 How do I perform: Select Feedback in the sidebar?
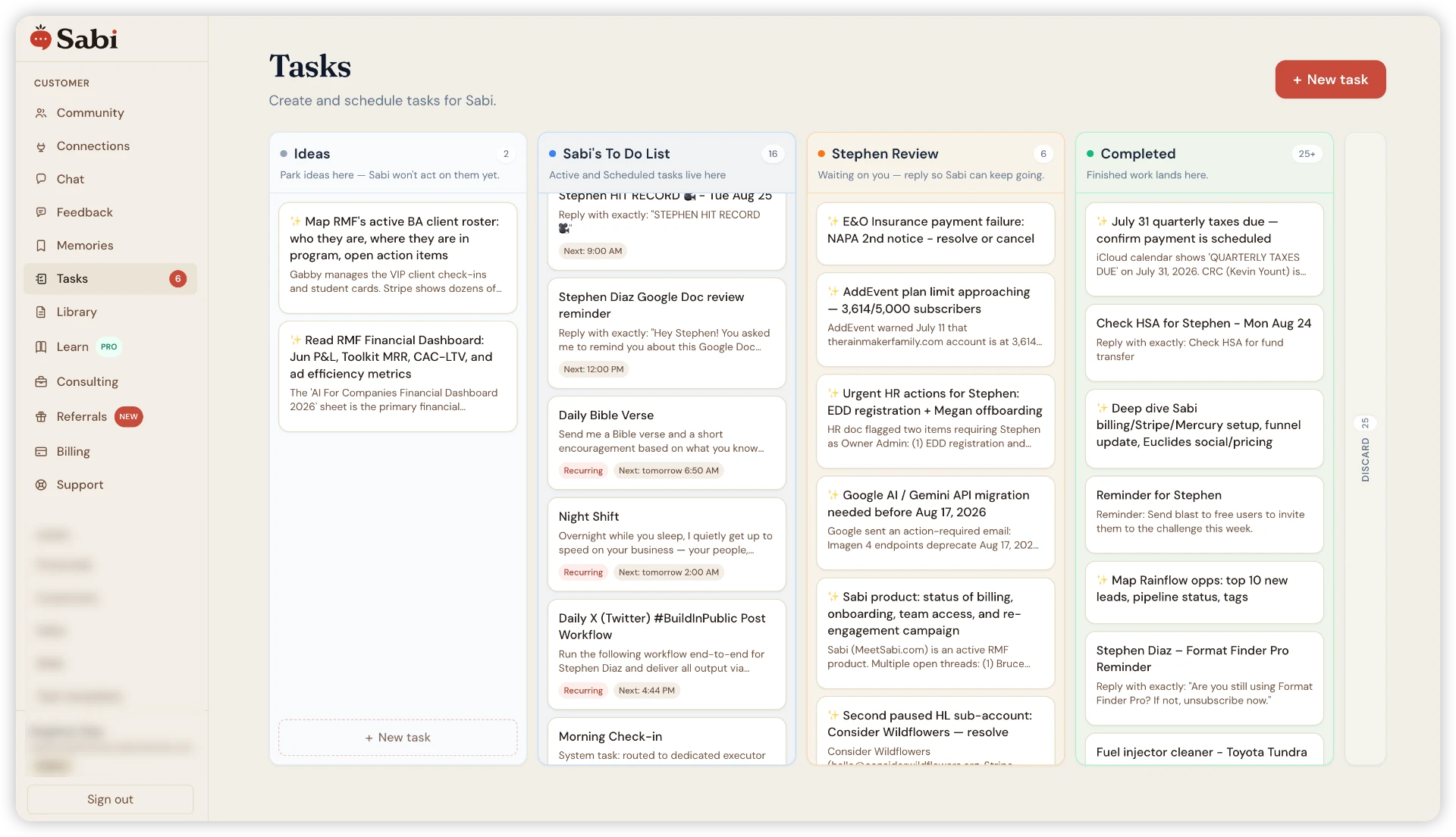(85, 212)
